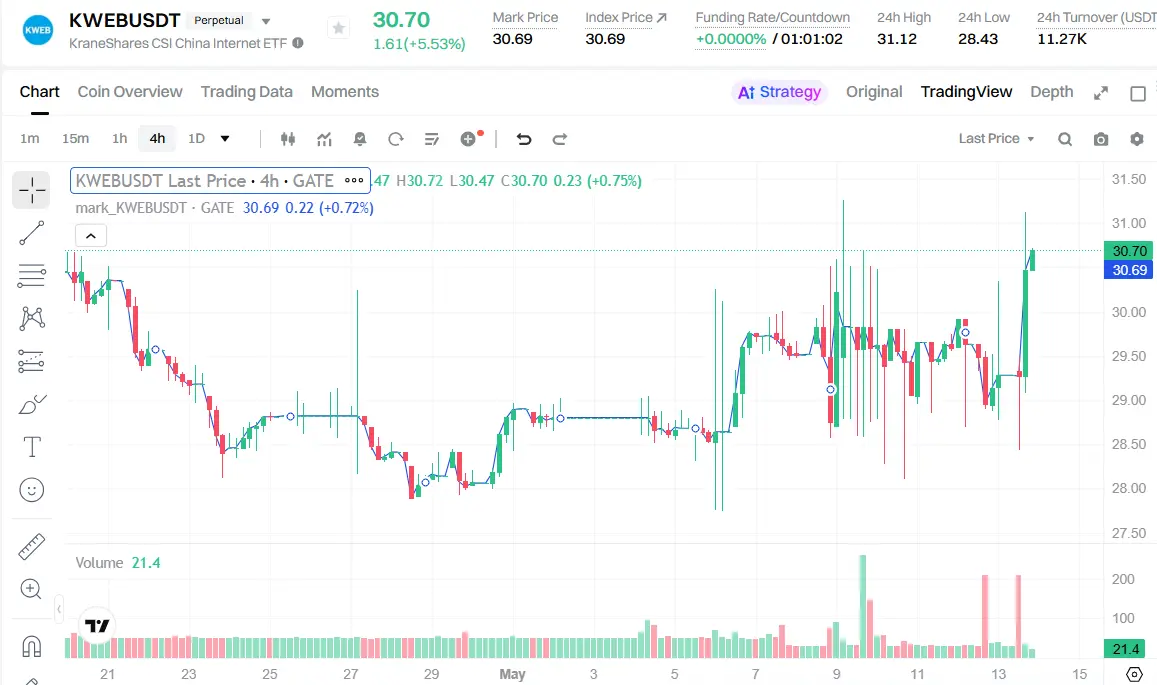Open the indicators menu
This screenshot has height=685, width=1157.
pyautogui.click(x=324, y=139)
